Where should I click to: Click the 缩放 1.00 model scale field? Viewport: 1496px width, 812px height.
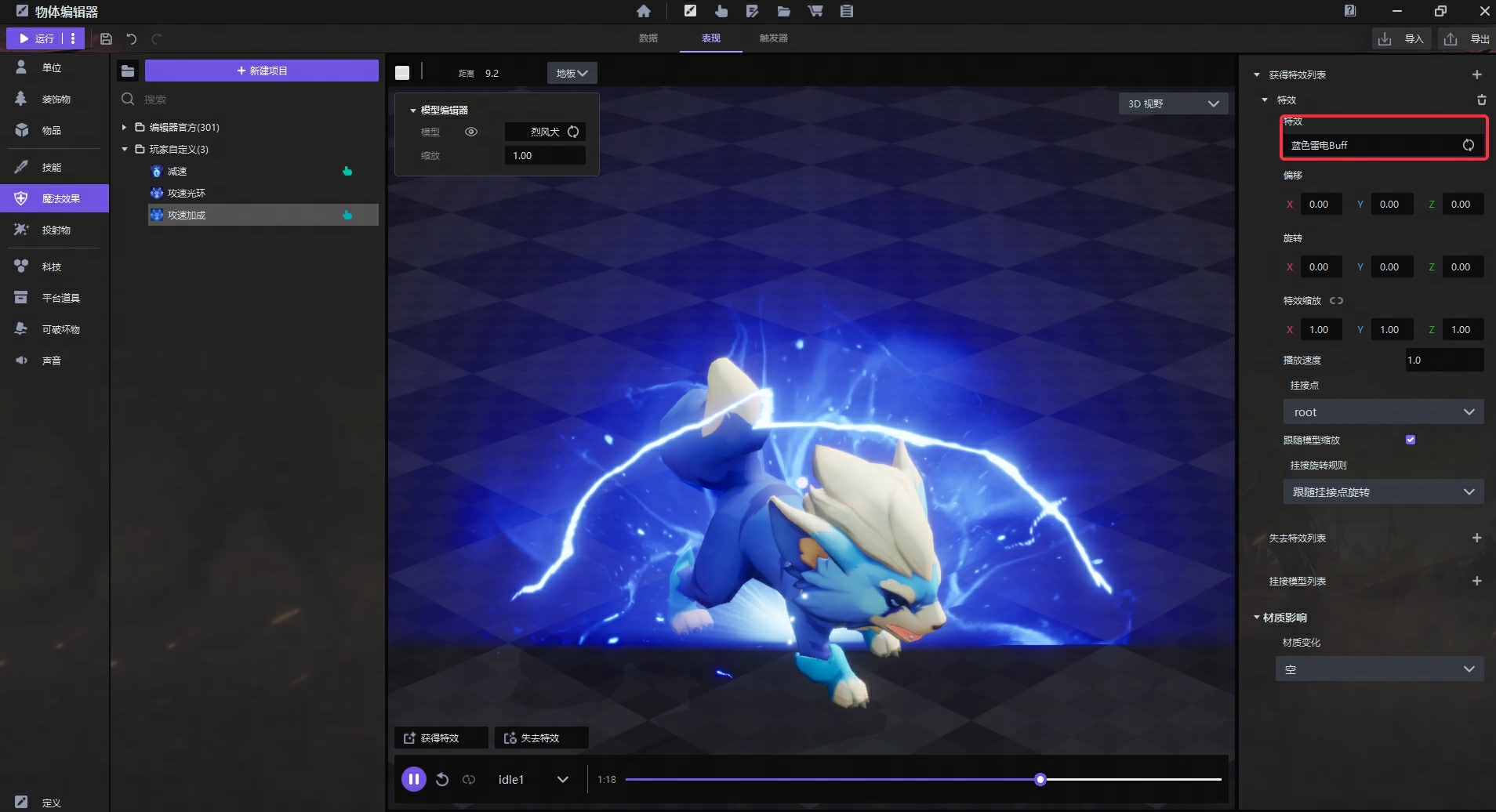[x=545, y=155]
